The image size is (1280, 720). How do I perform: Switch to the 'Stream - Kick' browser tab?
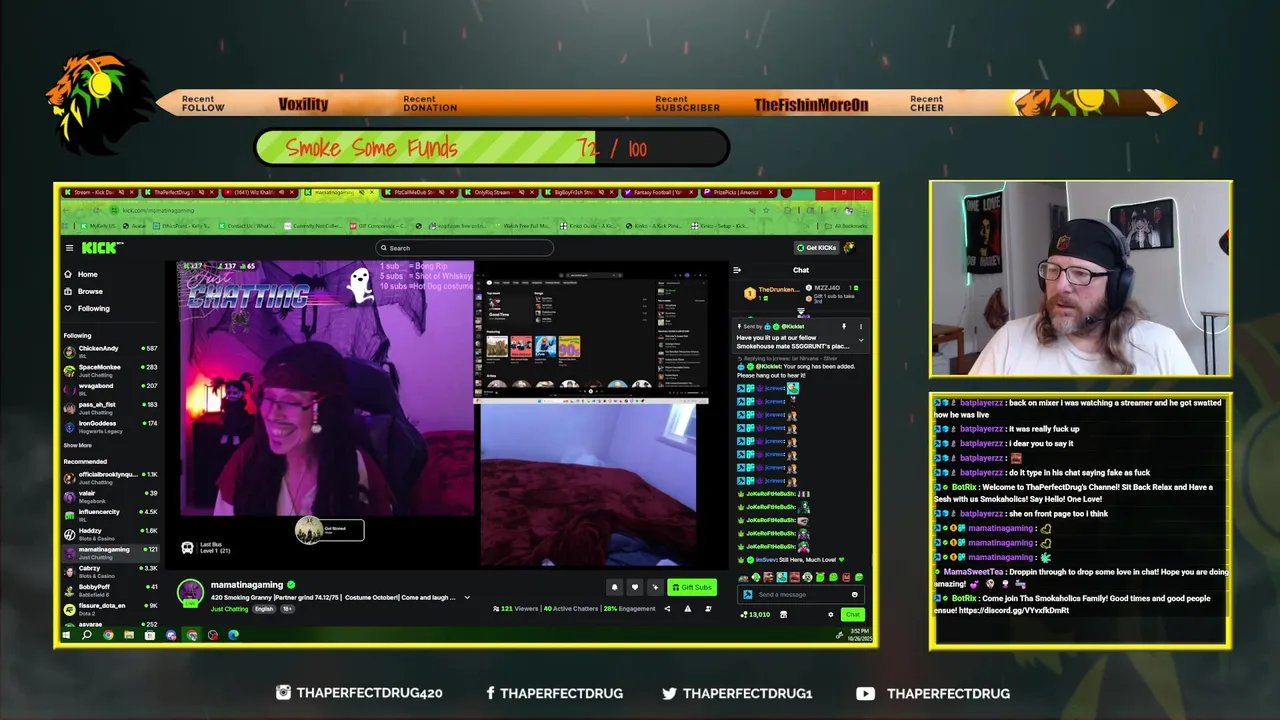point(100,192)
